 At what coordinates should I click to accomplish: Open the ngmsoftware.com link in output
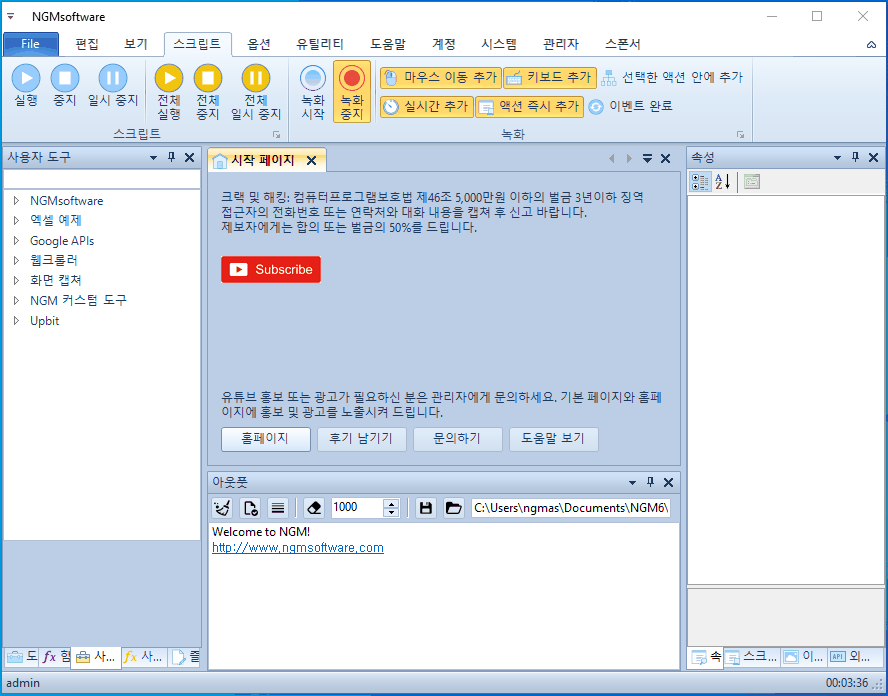click(298, 548)
